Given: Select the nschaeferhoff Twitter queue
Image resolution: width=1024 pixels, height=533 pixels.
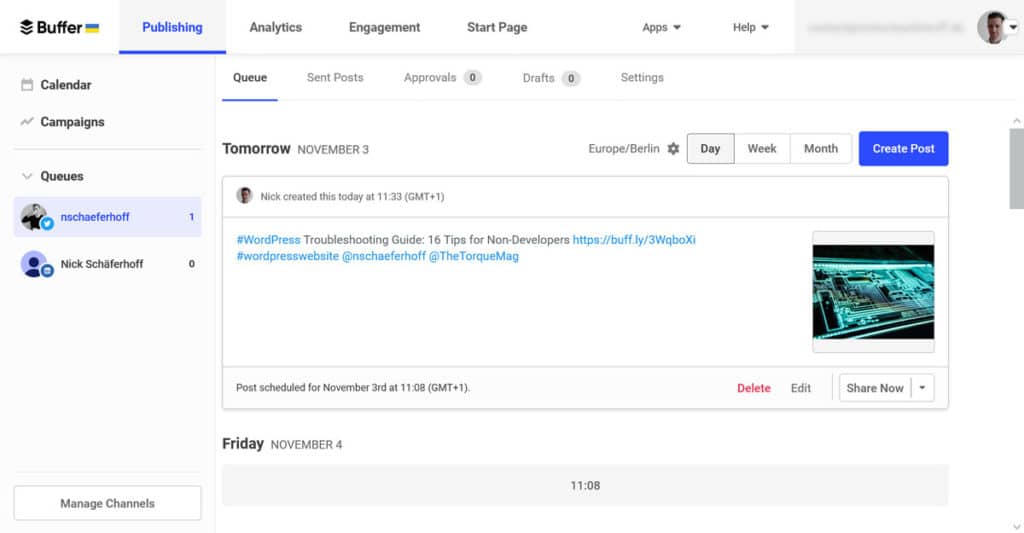Looking at the screenshot, I should point(108,217).
